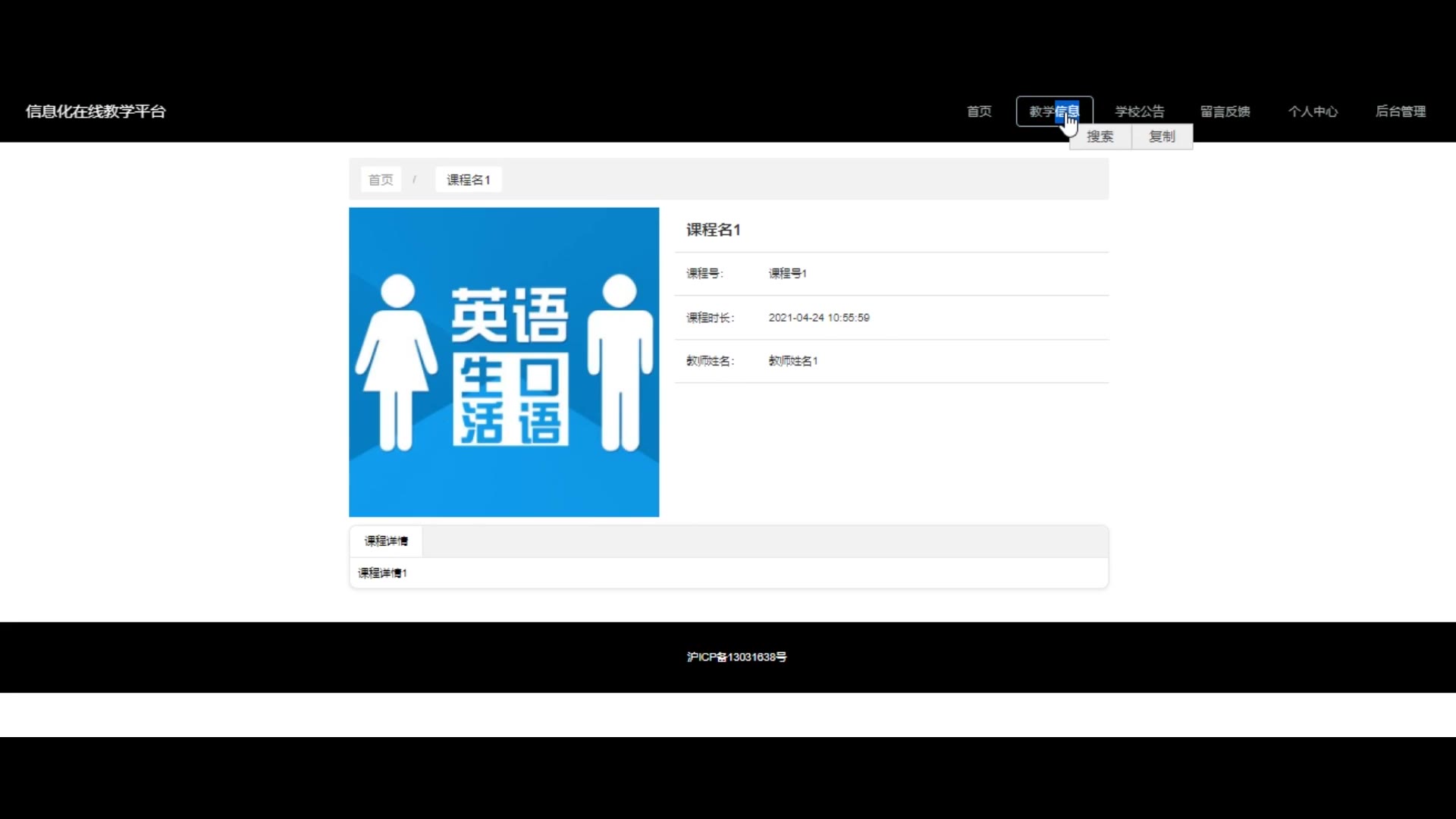This screenshot has height=819, width=1456.
Task: Click the 课程详情1 description text
Action: [382, 573]
